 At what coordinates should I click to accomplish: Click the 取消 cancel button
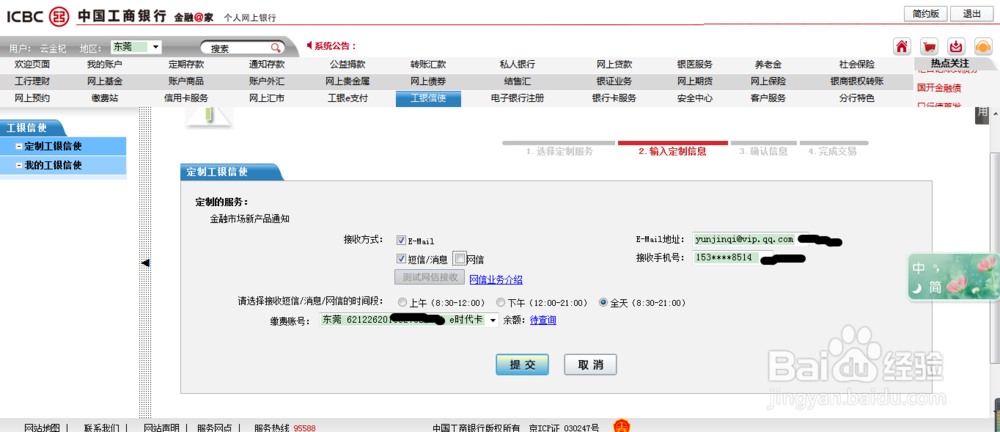(590, 365)
